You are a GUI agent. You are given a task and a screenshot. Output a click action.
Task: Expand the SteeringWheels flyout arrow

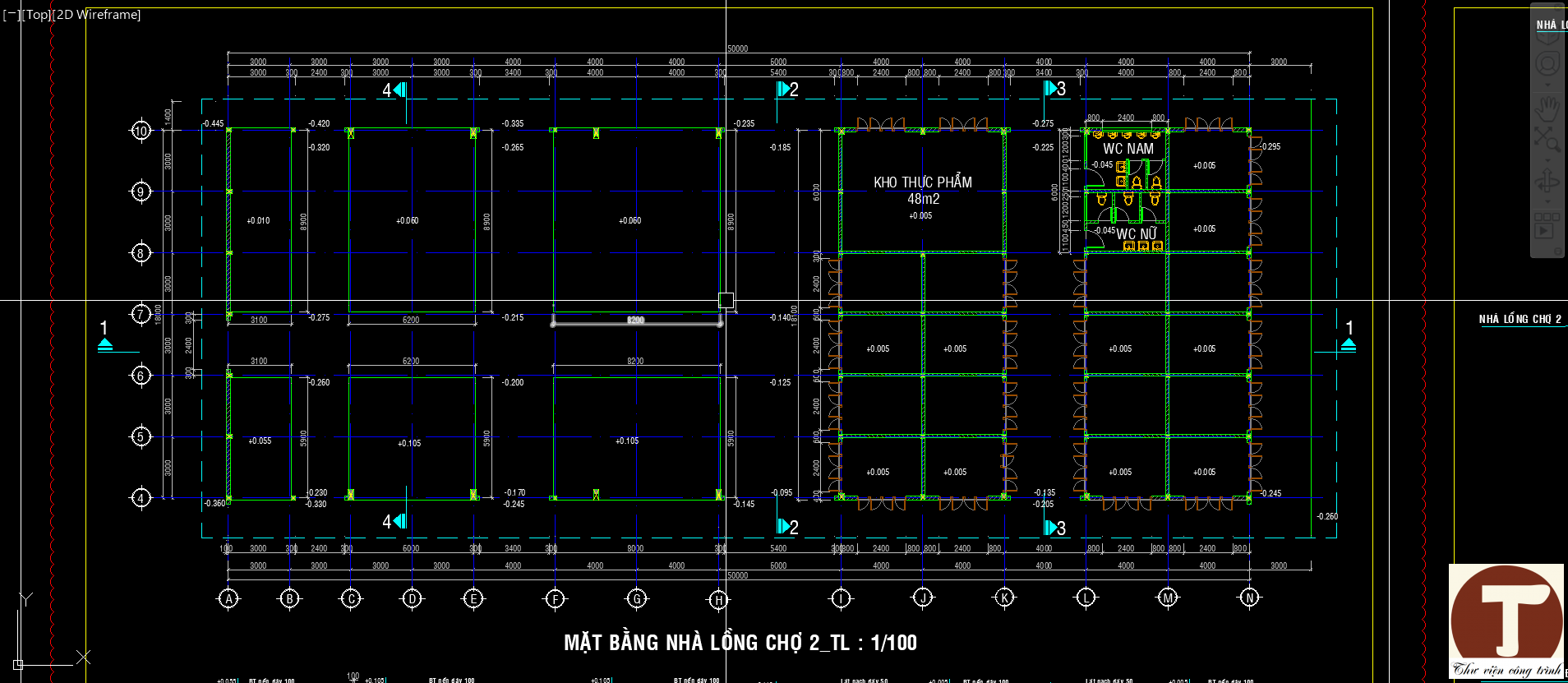tap(1547, 85)
